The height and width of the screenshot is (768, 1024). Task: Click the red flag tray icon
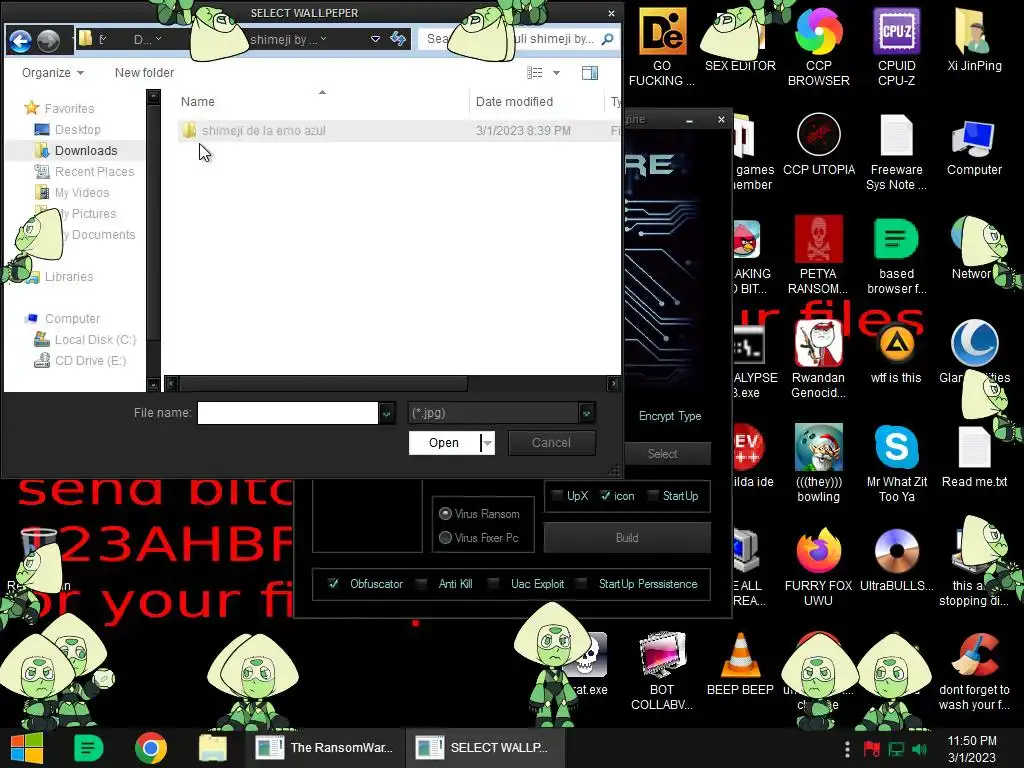point(871,749)
